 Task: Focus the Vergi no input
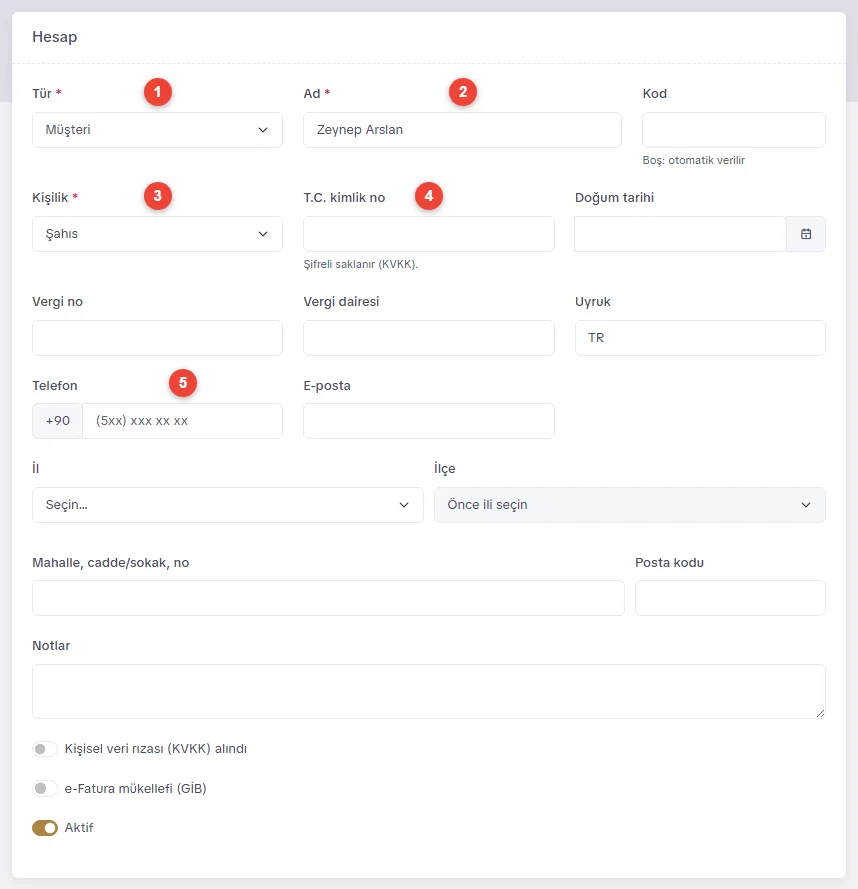pyautogui.click(x=157, y=338)
